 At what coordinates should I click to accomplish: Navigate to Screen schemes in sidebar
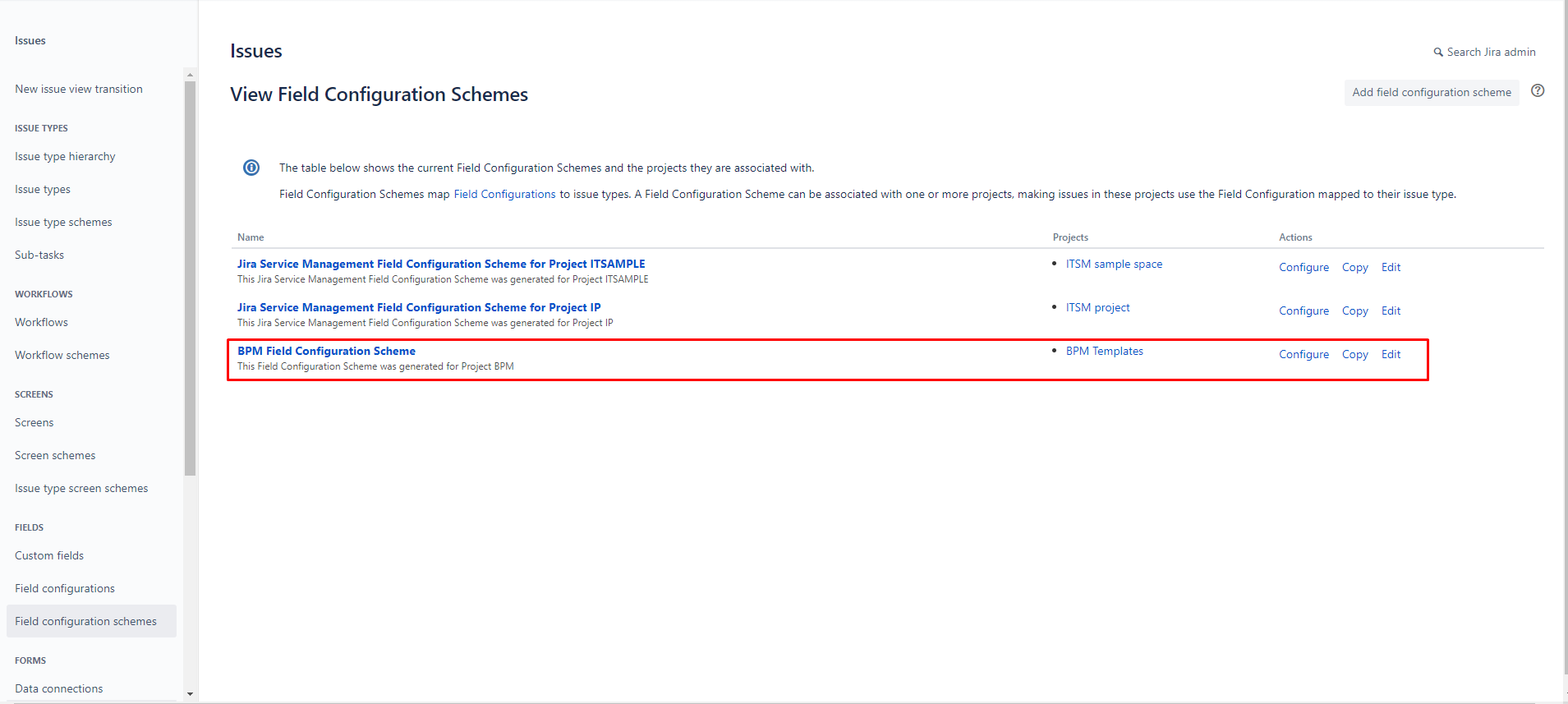pyautogui.click(x=55, y=456)
